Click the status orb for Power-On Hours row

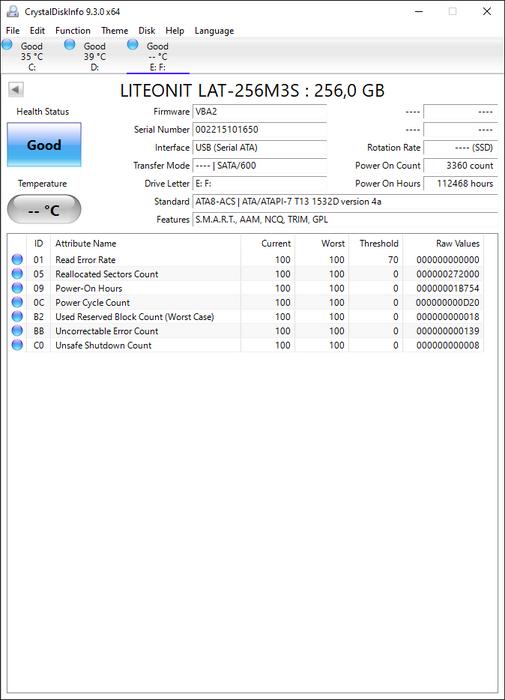point(17,288)
